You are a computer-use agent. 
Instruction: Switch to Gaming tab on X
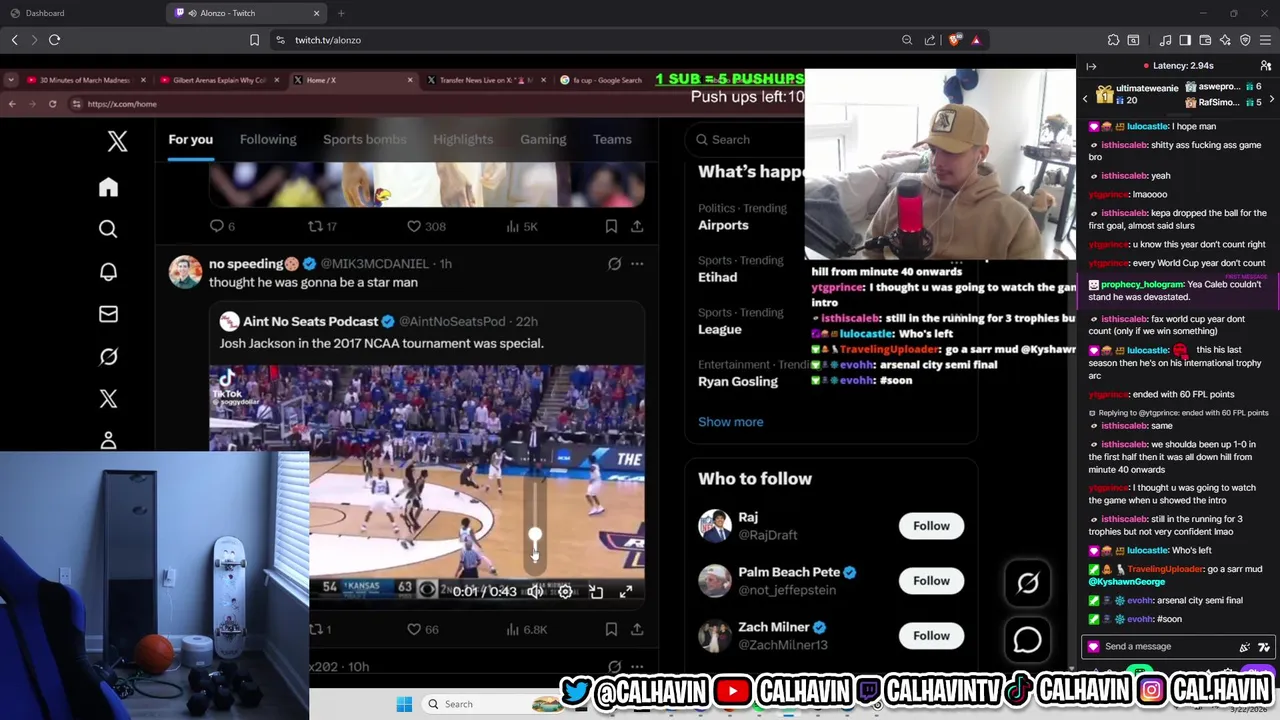543,139
